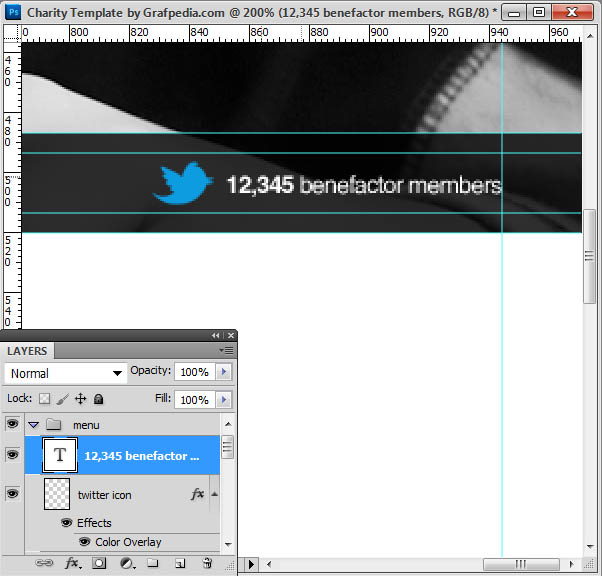This screenshot has height=576, width=602.
Task: Close the Layers panel
Action: [x=231, y=336]
